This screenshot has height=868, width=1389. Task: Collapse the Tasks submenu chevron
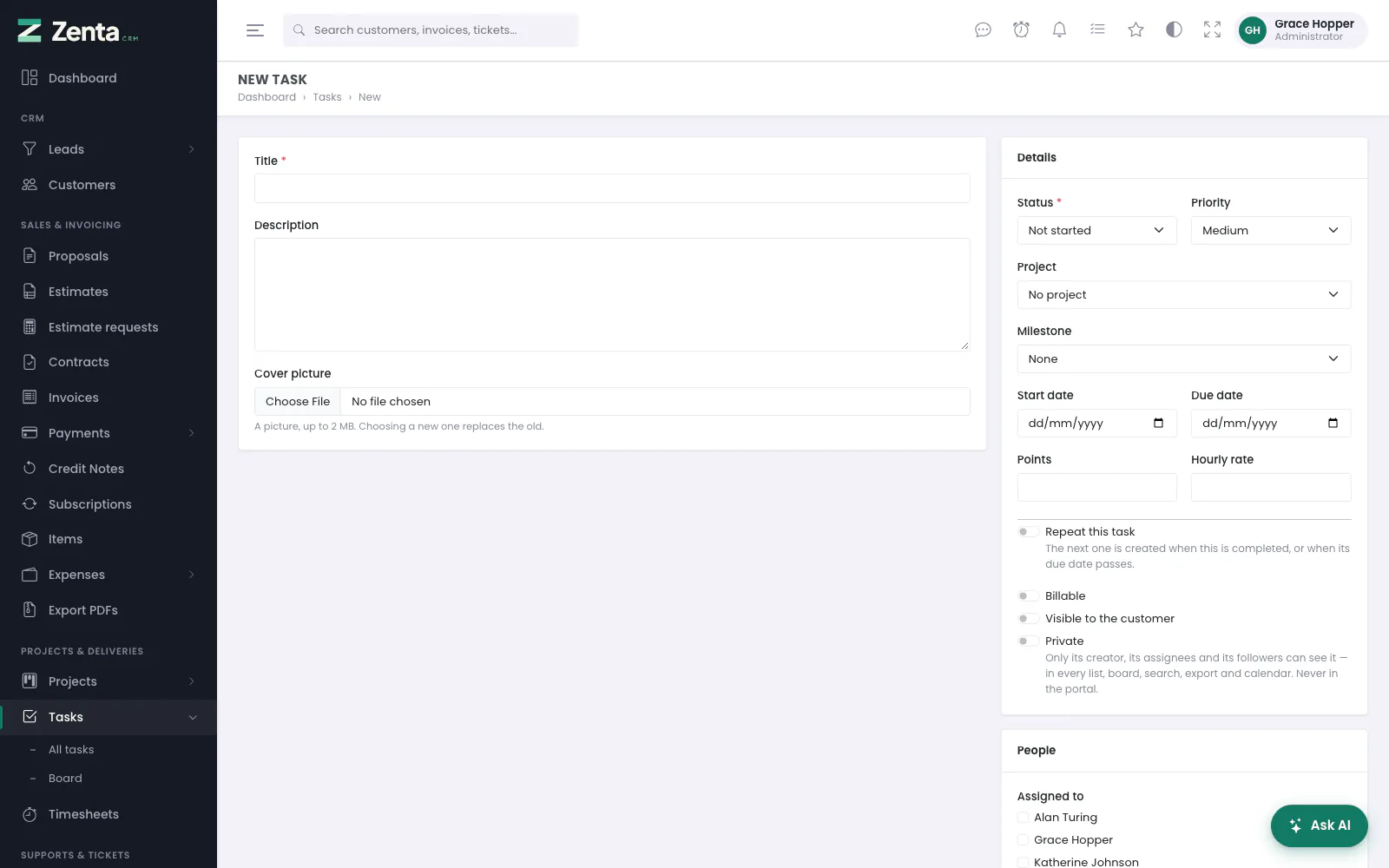(193, 717)
